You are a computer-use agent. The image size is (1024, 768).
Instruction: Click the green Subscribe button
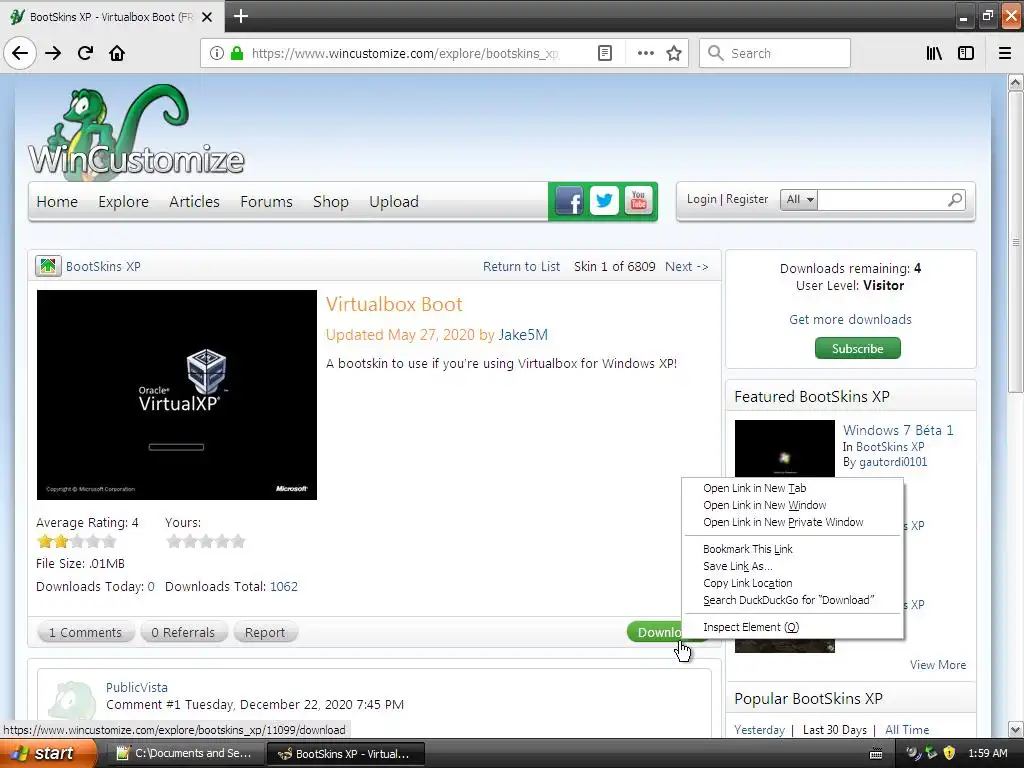click(857, 348)
